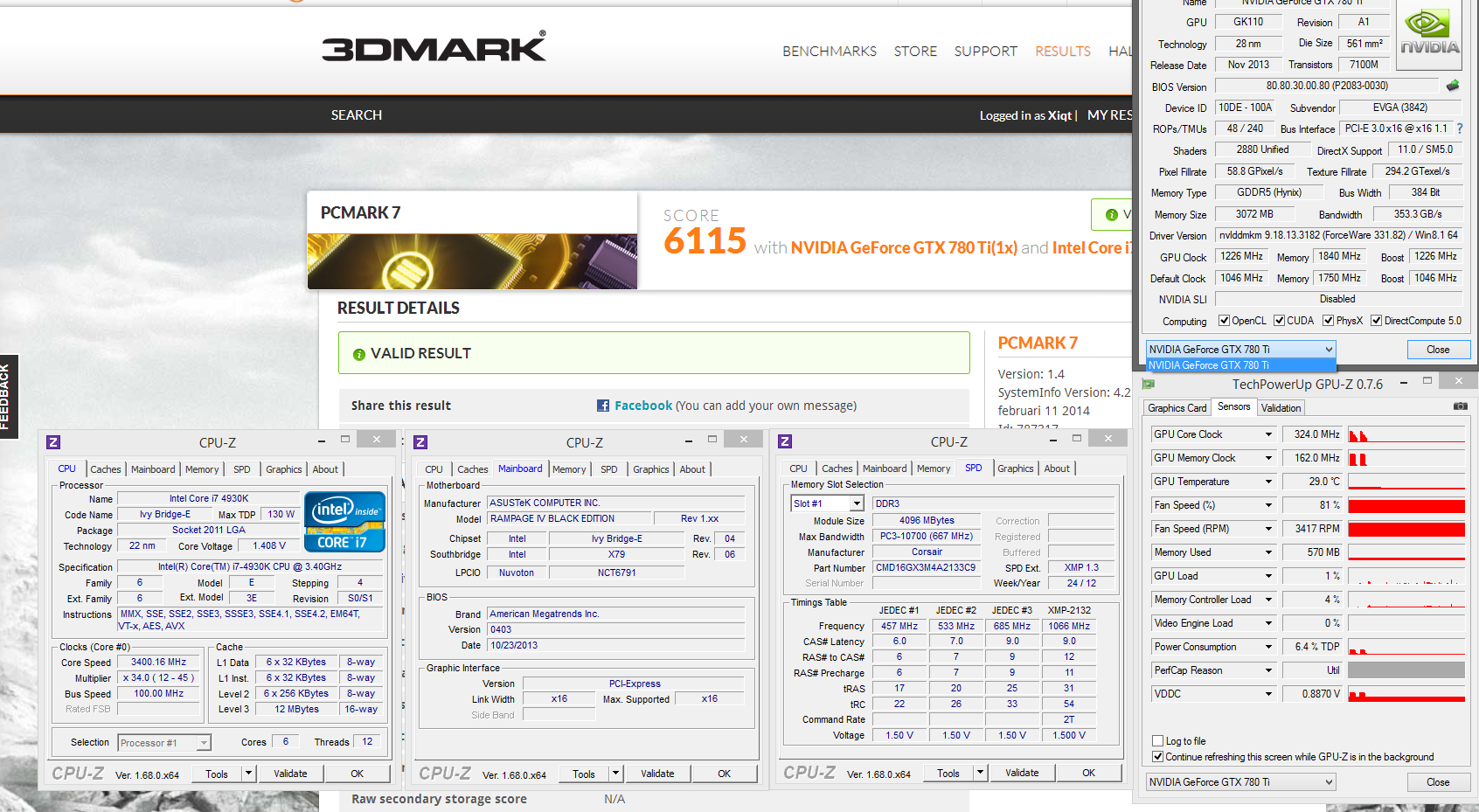Screen dimensions: 1479x812
Task: Open the Power Consumption sensor dropdown
Action: coord(1268,647)
